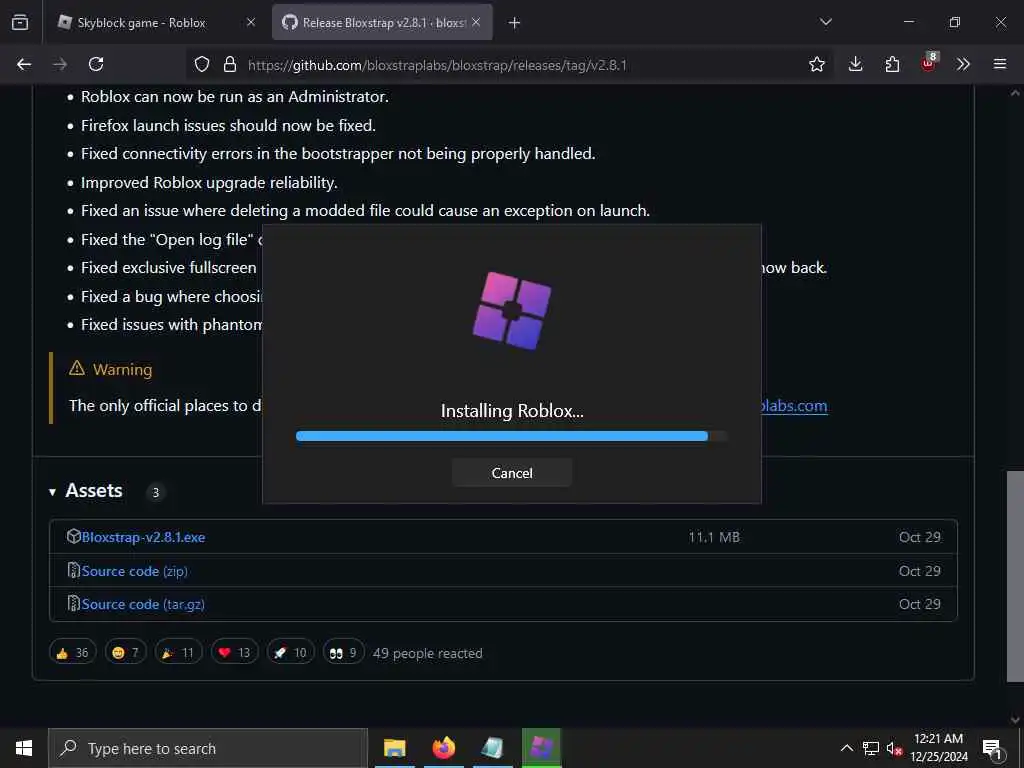Click the package icon beside Bloxstrap-v2.8.1.exe
The width and height of the screenshot is (1024, 768).
pos(74,536)
